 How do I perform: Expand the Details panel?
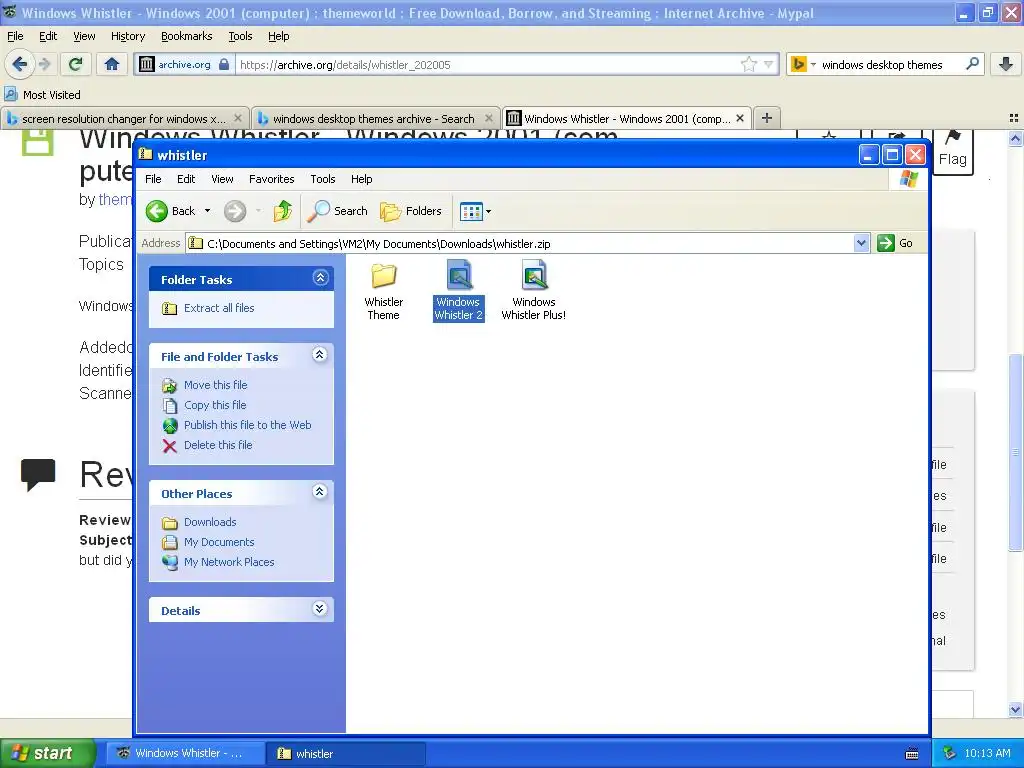[319, 609]
